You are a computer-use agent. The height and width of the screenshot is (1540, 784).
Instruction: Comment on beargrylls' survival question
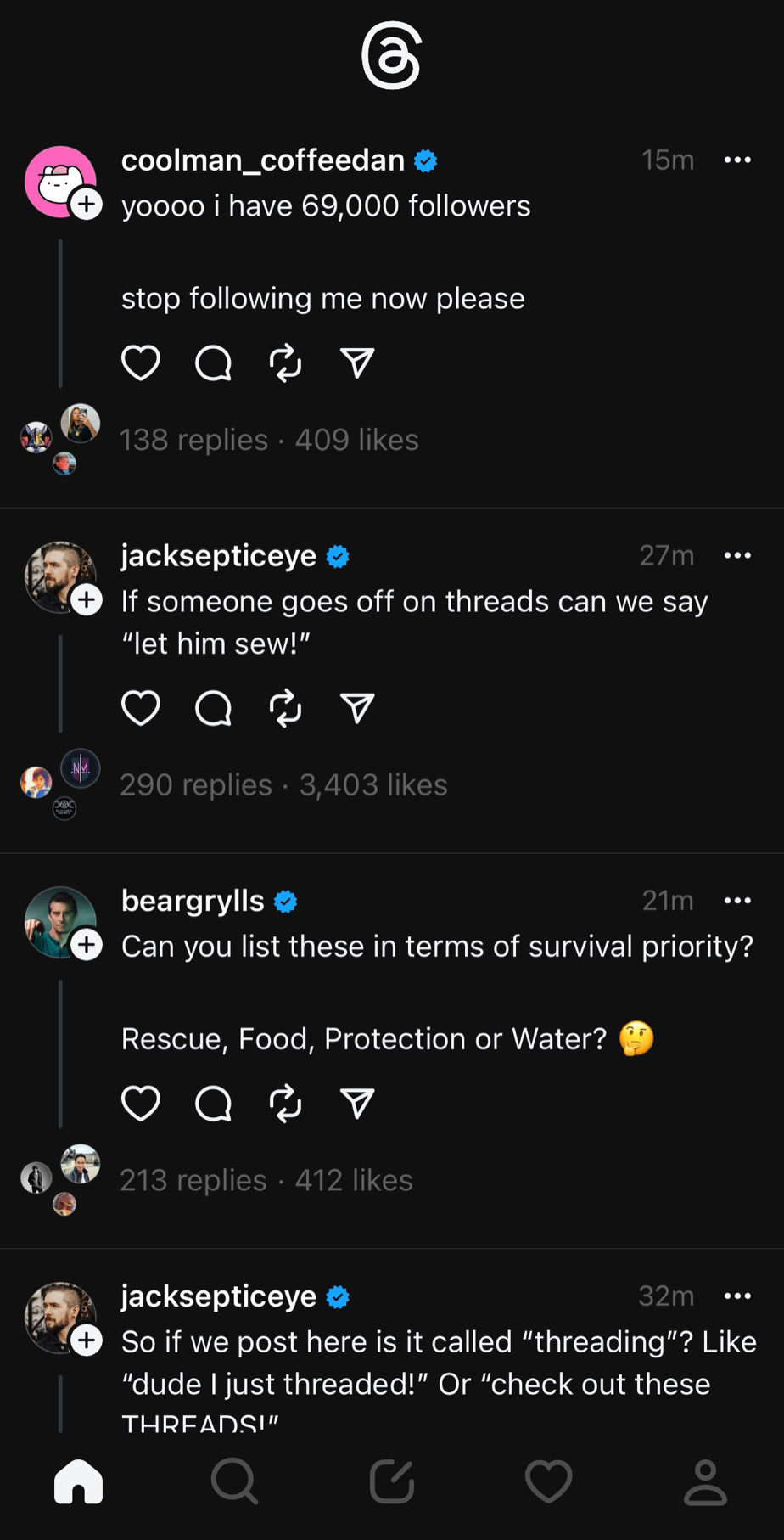click(x=213, y=1104)
